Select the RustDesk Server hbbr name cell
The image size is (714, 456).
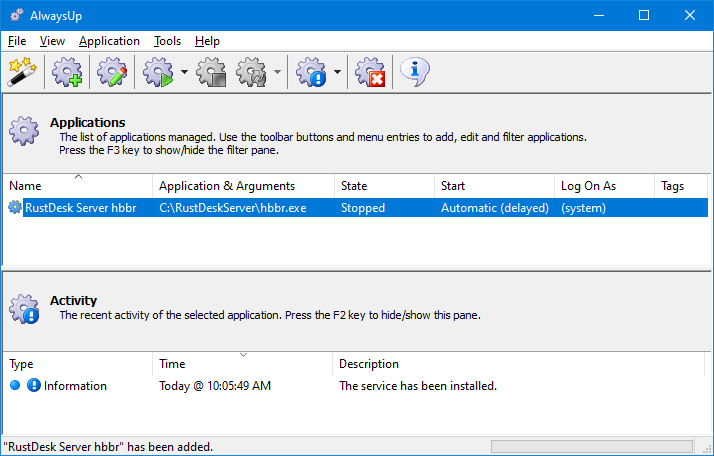(x=81, y=208)
